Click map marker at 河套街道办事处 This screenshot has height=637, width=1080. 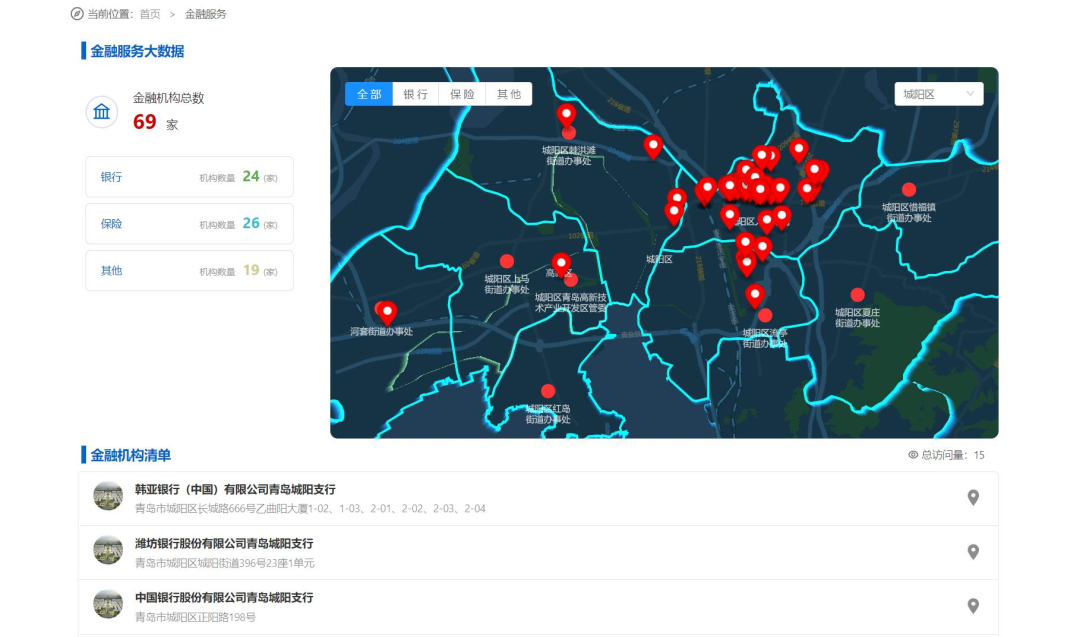tap(387, 312)
